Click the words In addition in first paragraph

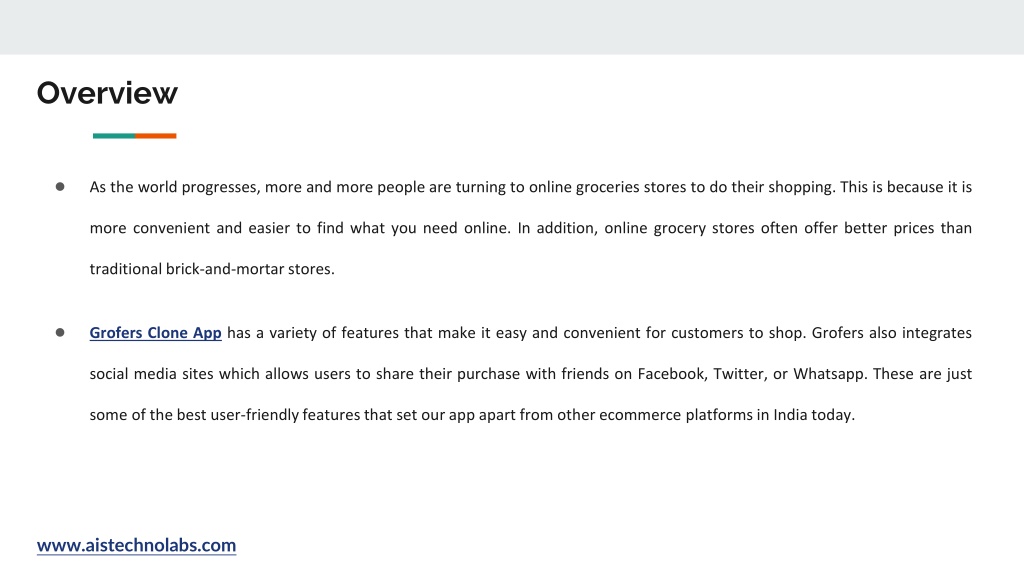(x=557, y=229)
